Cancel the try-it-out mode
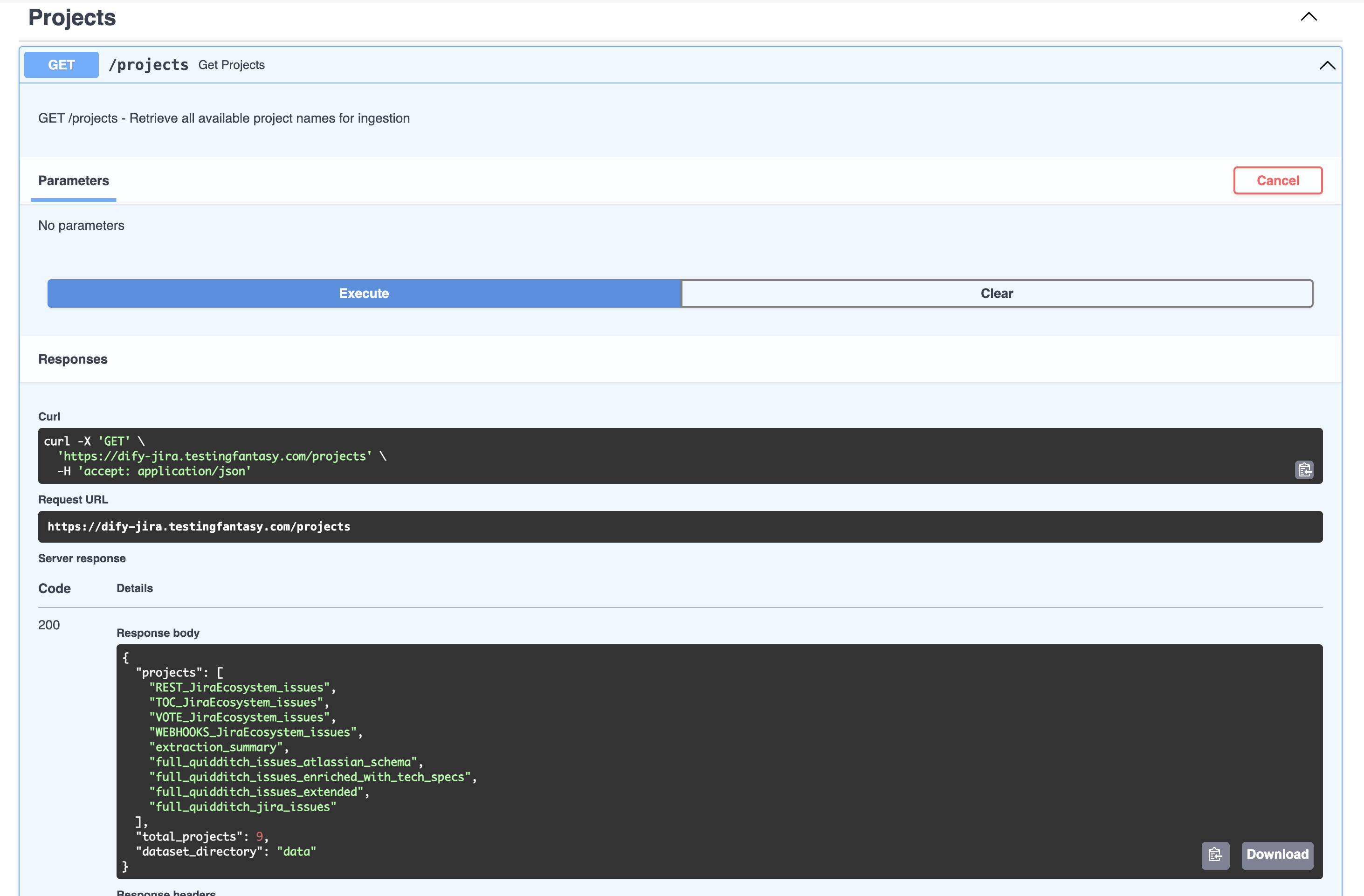 point(1277,180)
